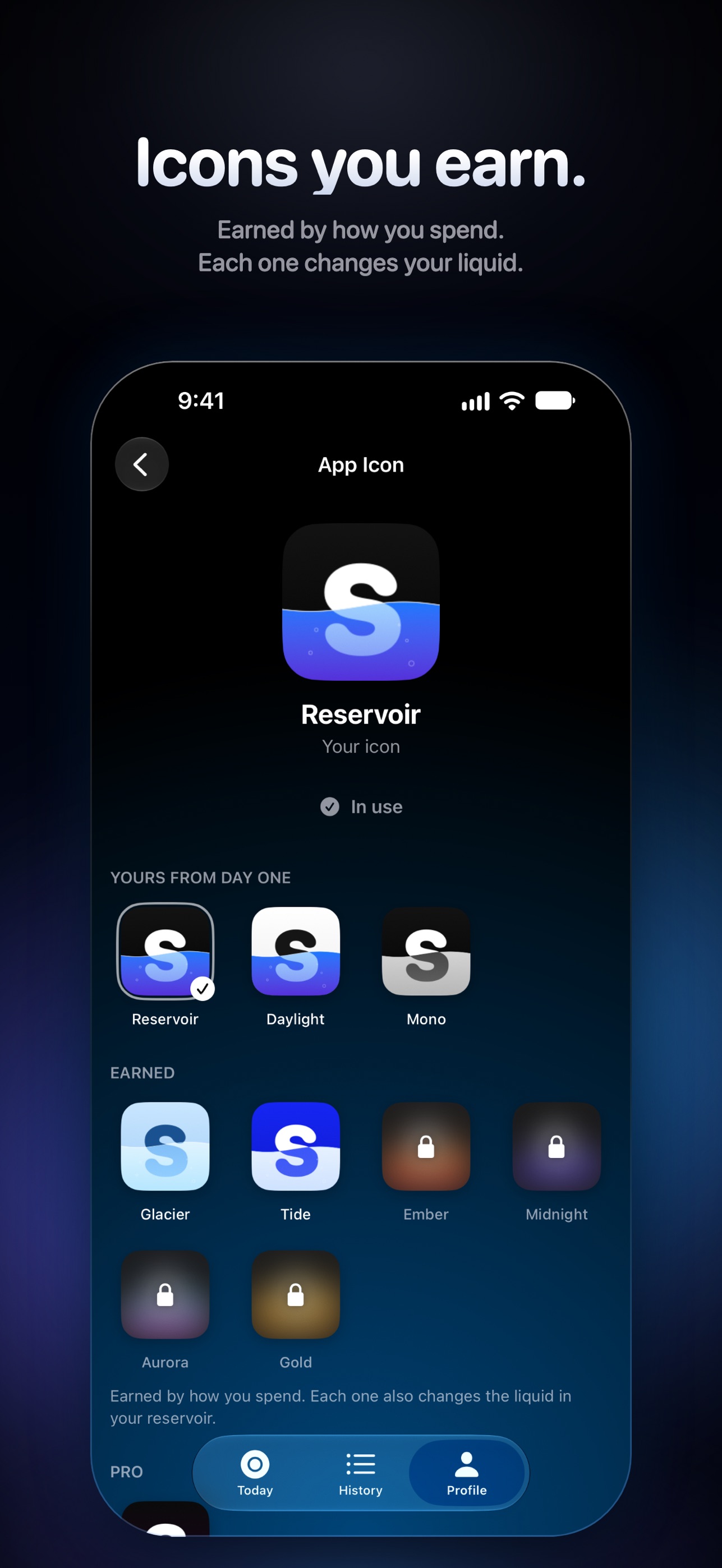Choose the Mono app icon
Viewport: 722px width, 1568px height.
click(x=426, y=951)
